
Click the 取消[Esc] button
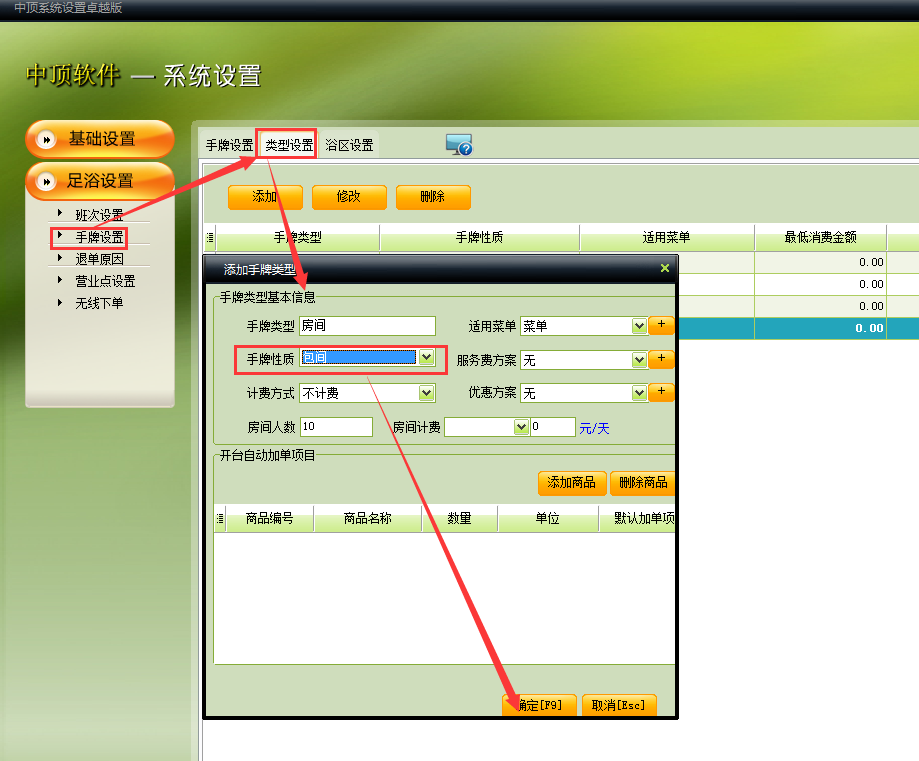click(619, 705)
